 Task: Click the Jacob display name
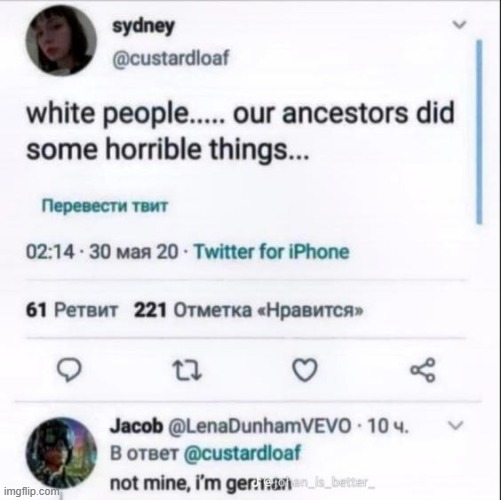(x=137, y=426)
